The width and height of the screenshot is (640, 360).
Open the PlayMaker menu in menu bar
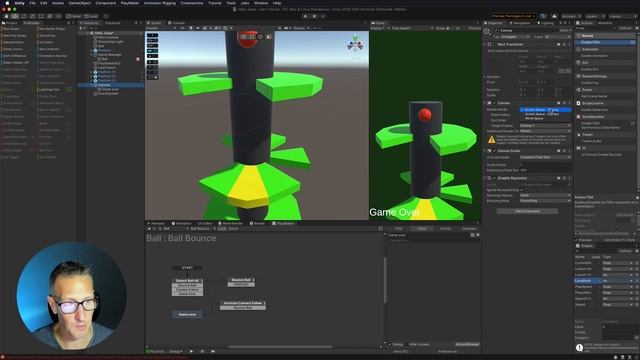(x=130, y=3)
